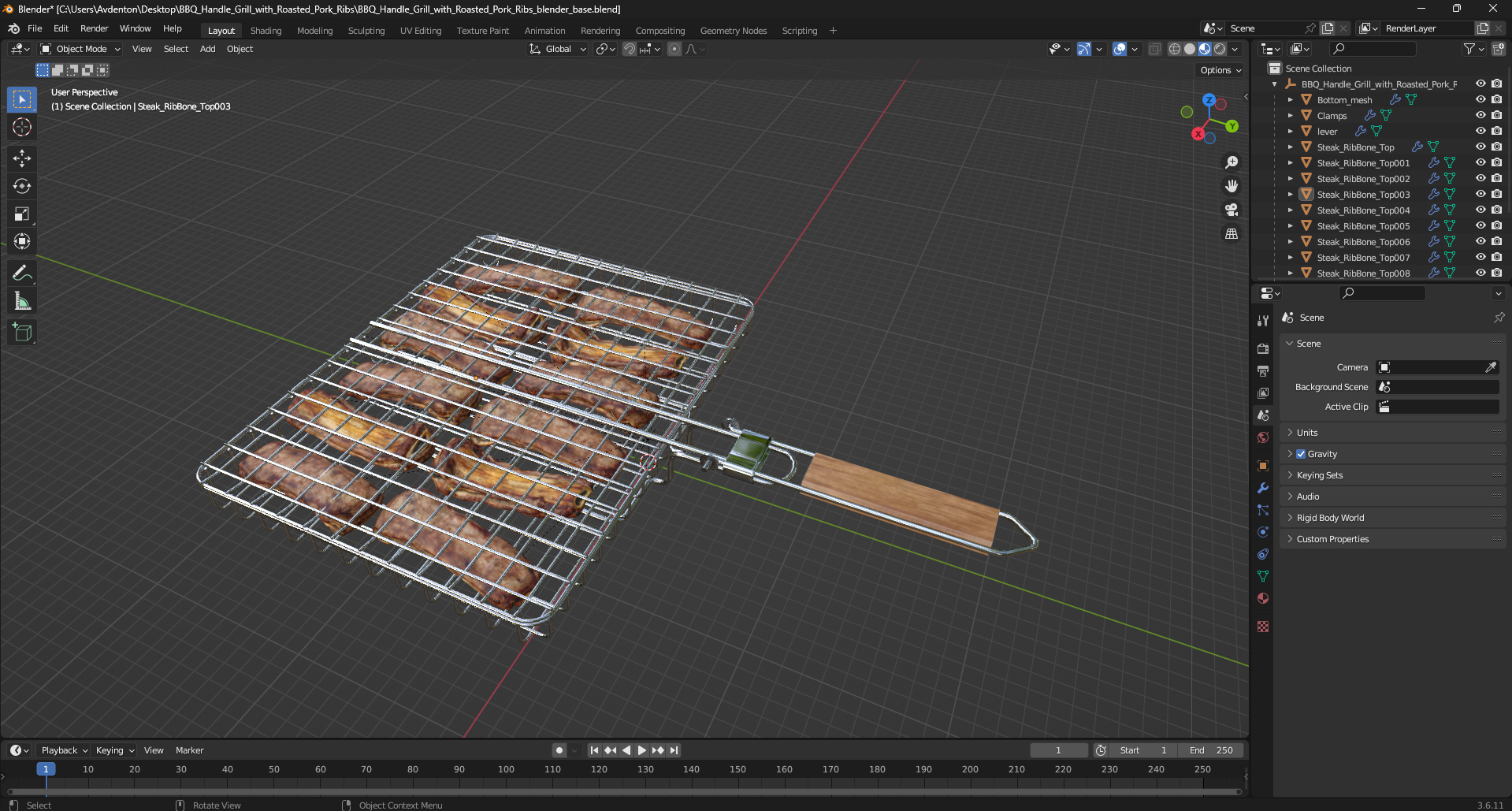Open the Output properties tab

click(1263, 370)
